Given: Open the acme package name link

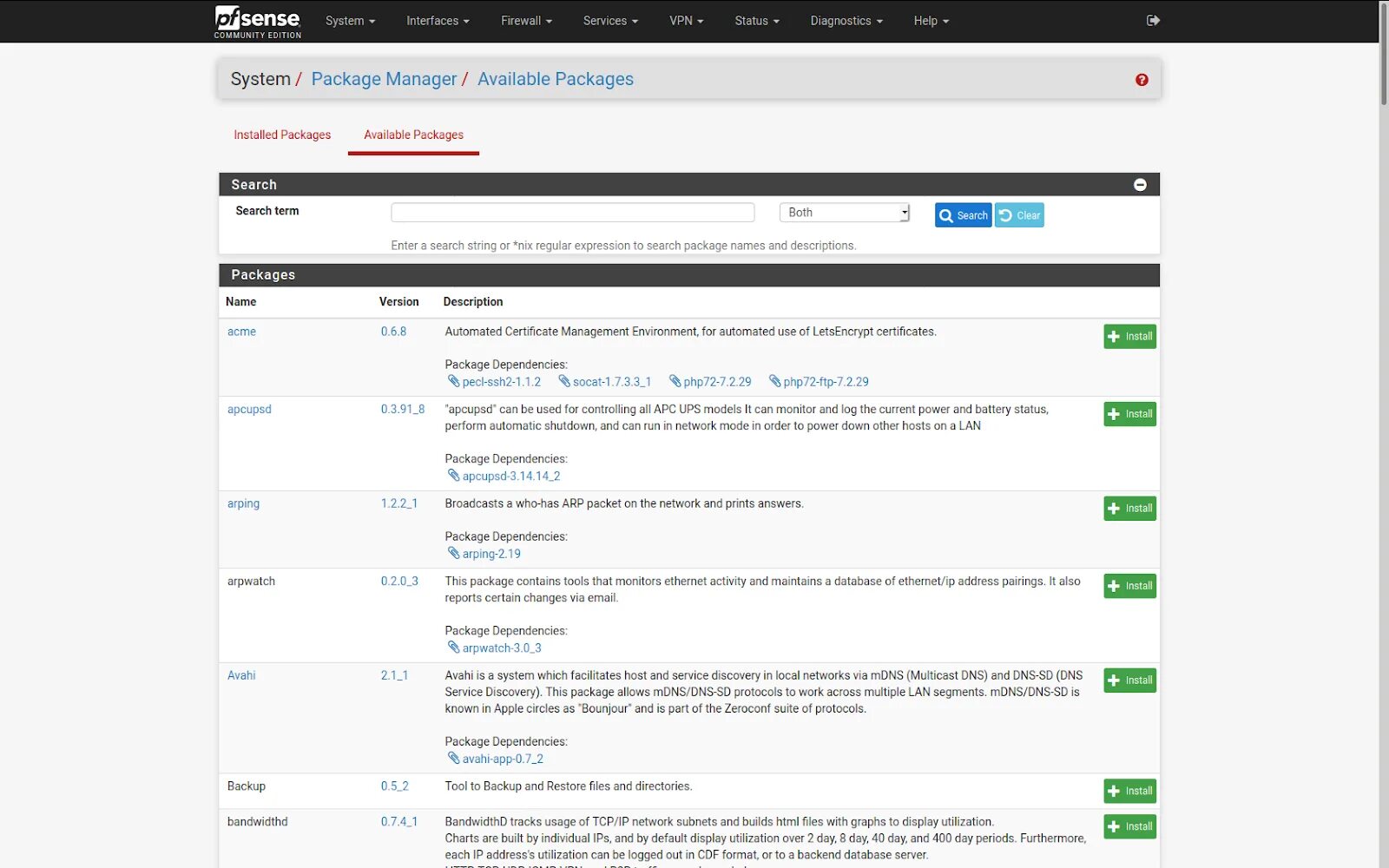Looking at the screenshot, I should [x=241, y=332].
